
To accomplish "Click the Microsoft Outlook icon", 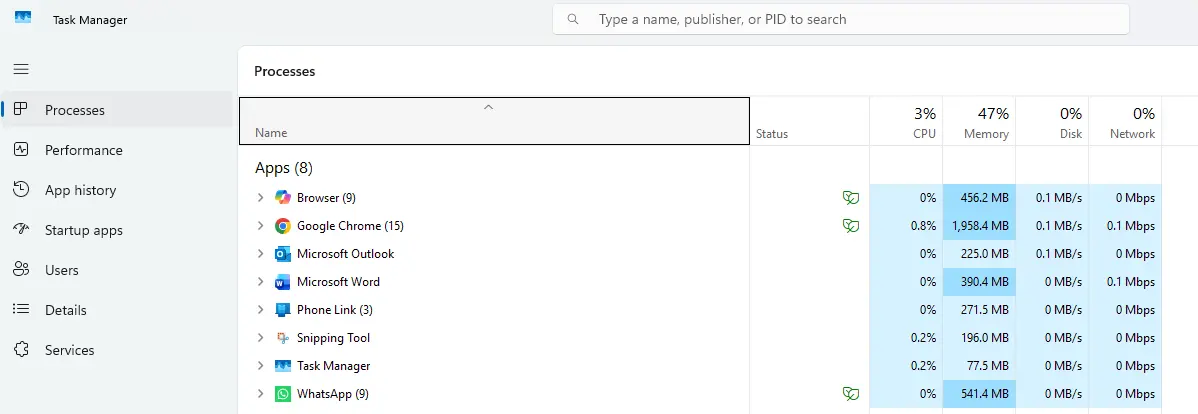I will tap(283, 254).
